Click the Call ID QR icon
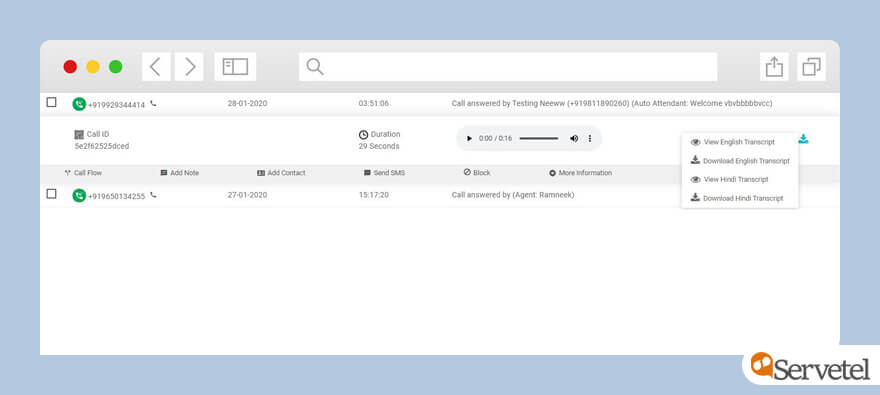Image resolution: width=880 pixels, height=395 pixels. pos(79,134)
